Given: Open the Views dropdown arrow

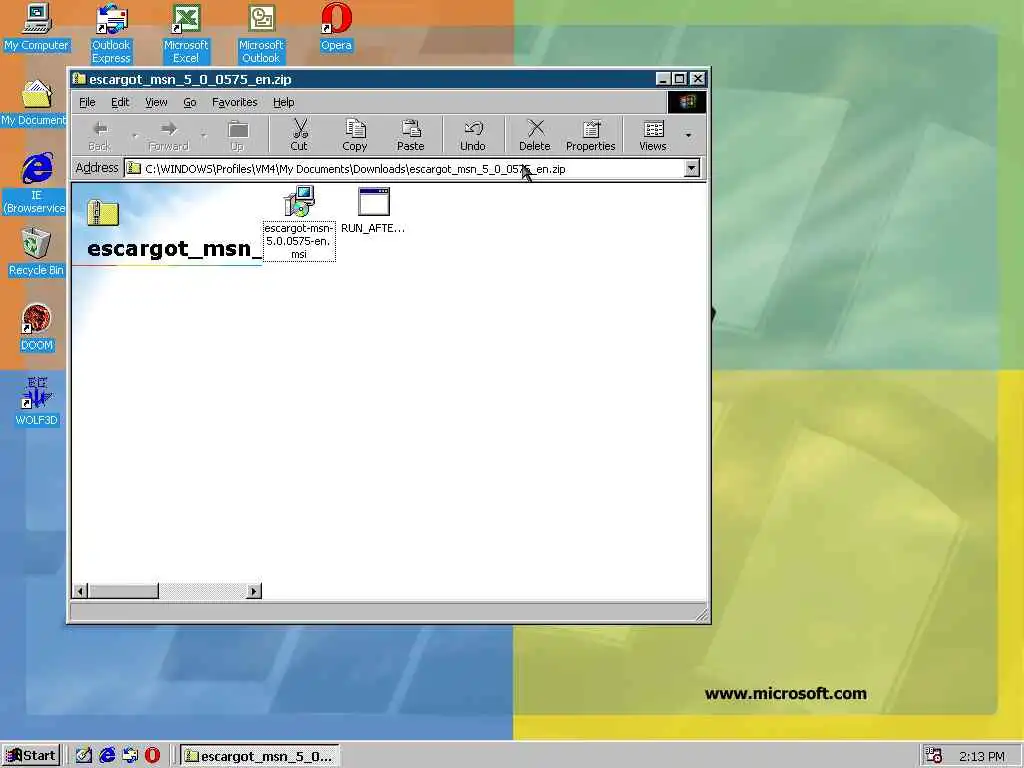Looking at the screenshot, I should tap(688, 136).
